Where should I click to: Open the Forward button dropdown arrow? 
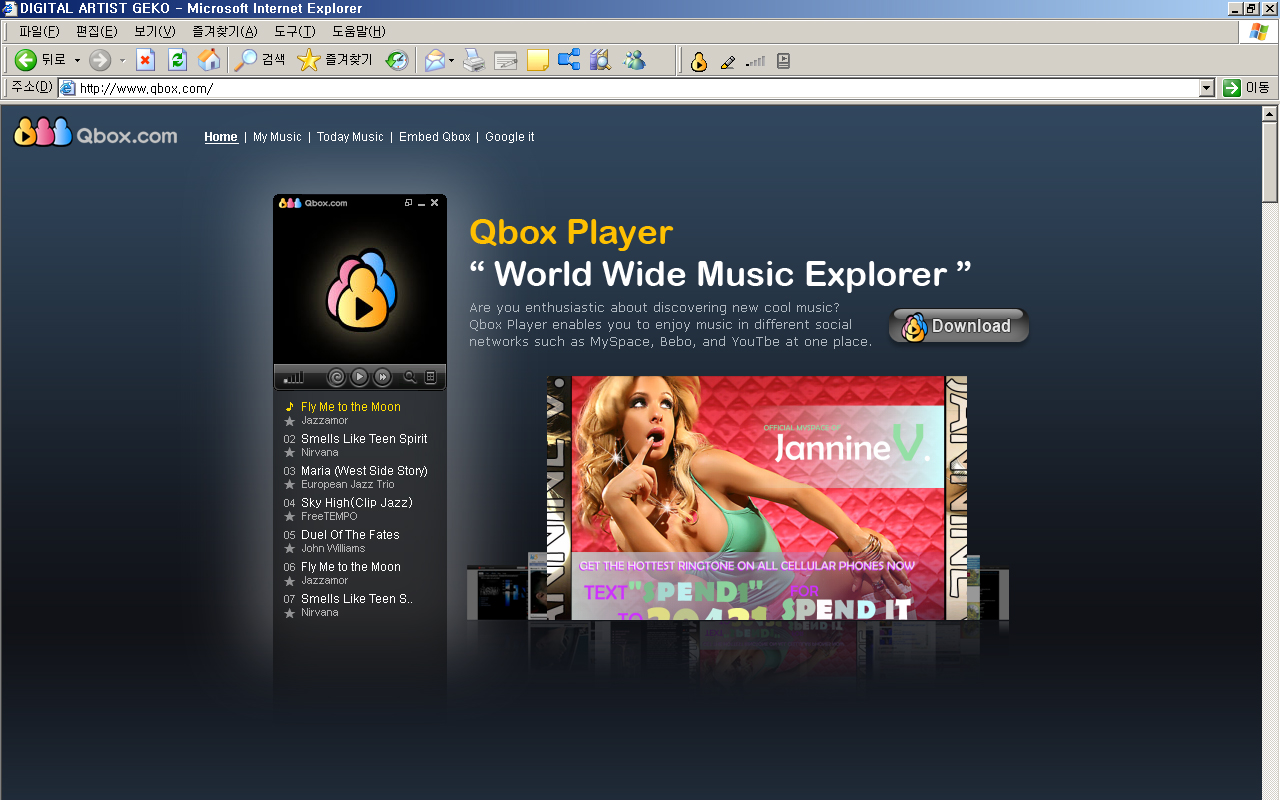click(x=122, y=60)
